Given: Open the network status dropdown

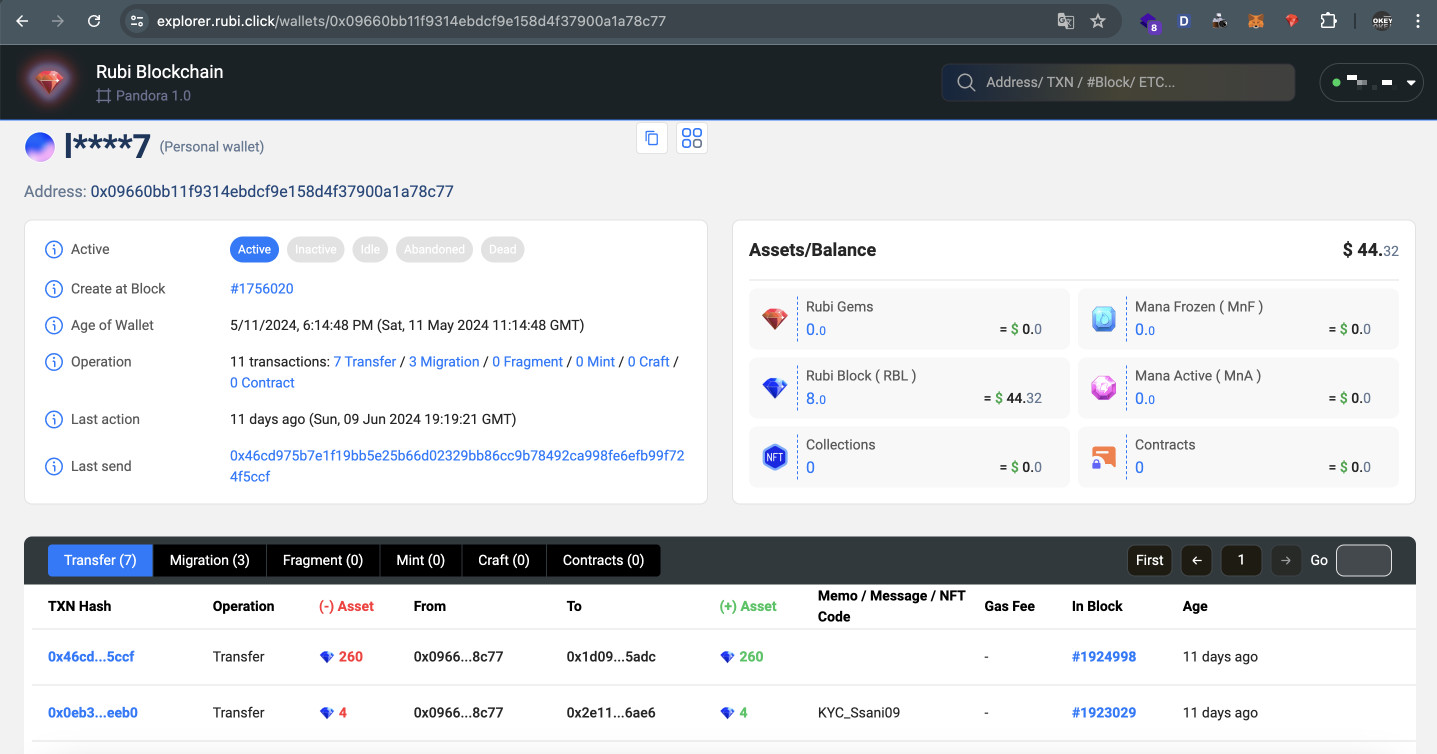Looking at the screenshot, I should coord(1372,82).
